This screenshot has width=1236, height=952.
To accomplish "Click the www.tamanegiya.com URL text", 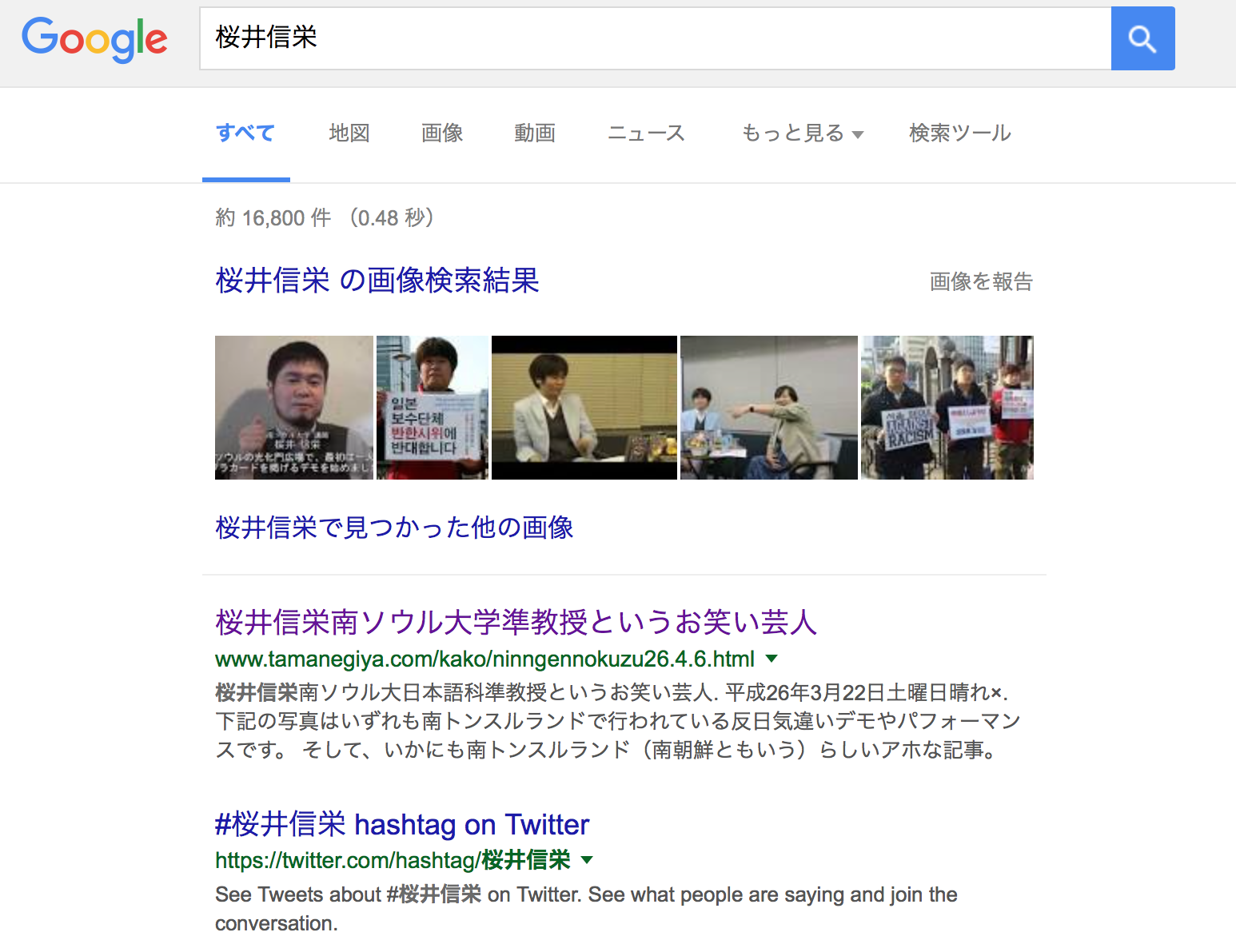I will [x=484, y=659].
